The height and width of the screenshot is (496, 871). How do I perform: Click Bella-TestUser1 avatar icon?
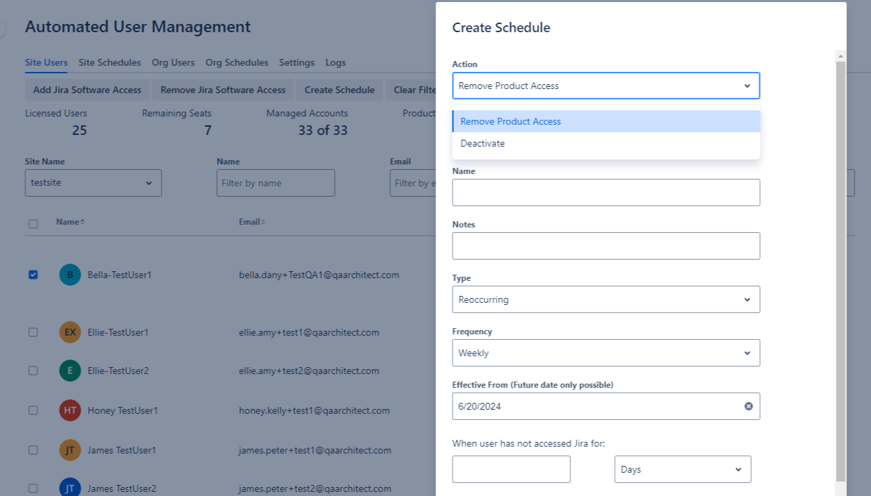tap(70, 274)
